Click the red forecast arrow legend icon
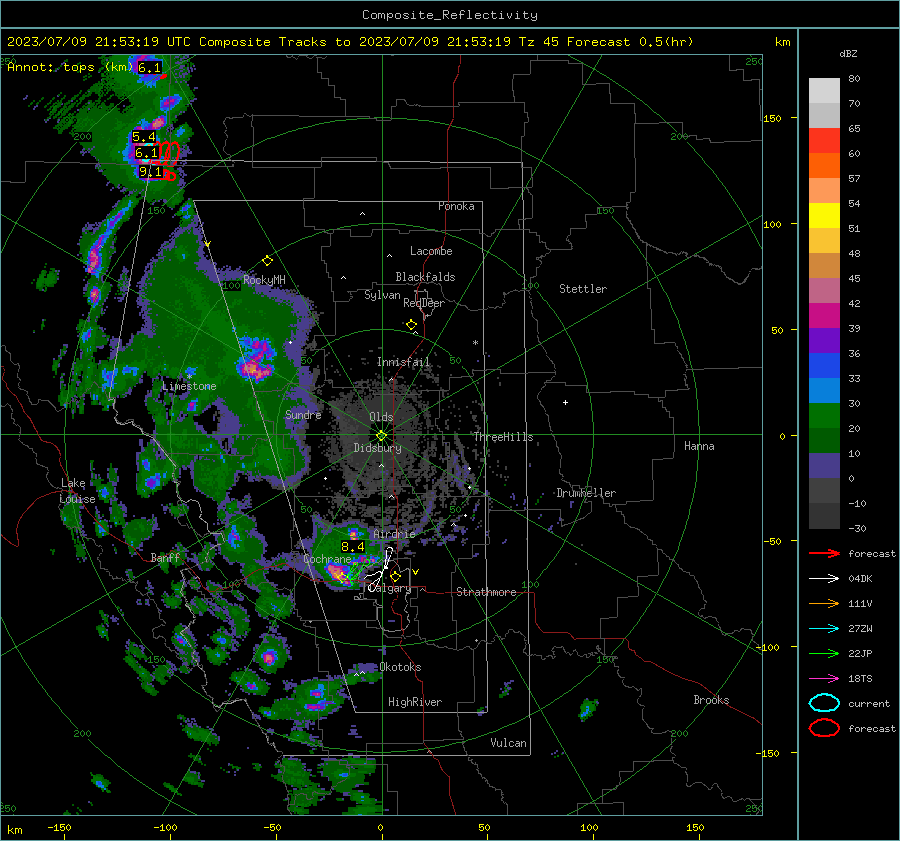 pyautogui.click(x=824, y=553)
